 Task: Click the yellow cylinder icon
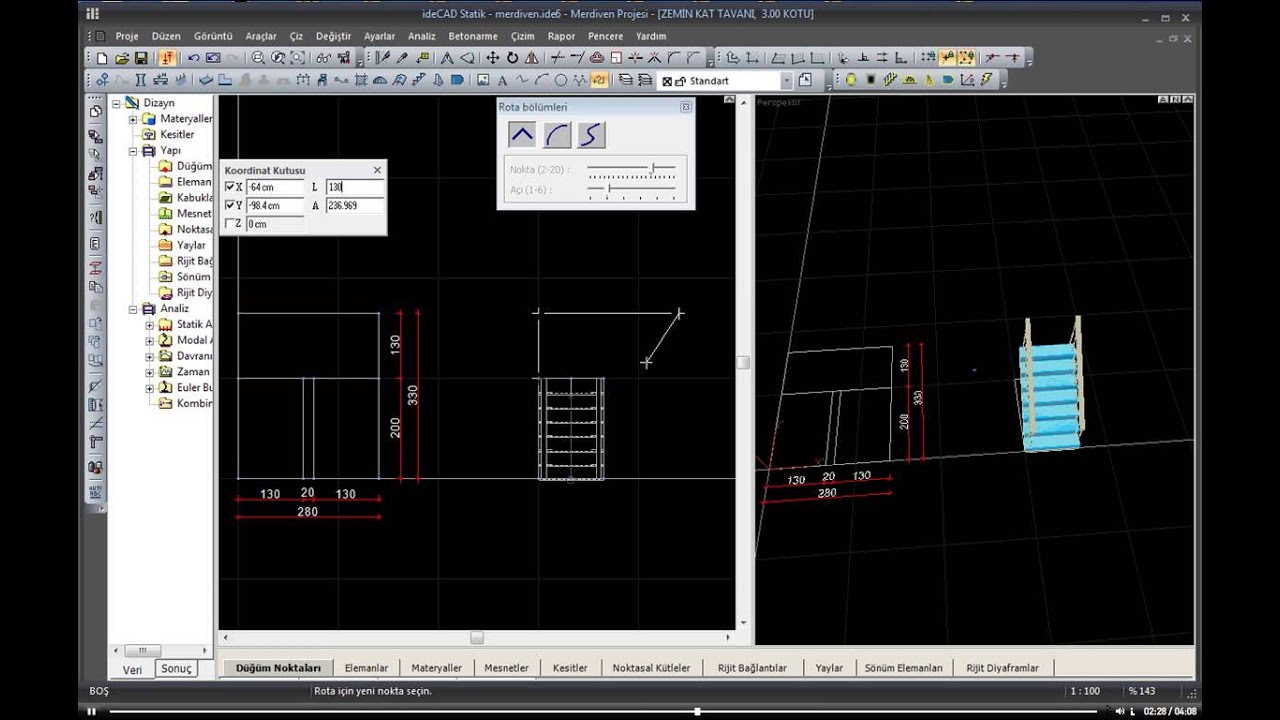tap(851, 80)
